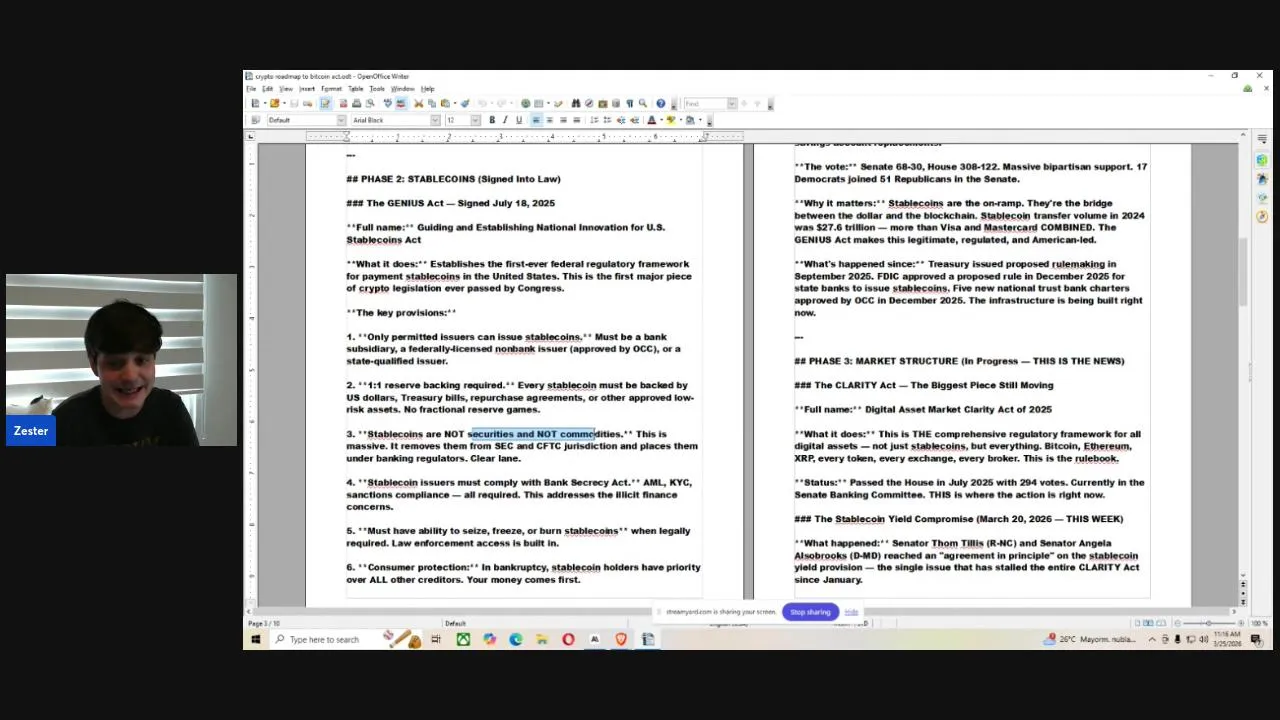Run the Spelling and Grammar check icon
Viewport: 1280px width, 720px height.
click(x=388, y=103)
